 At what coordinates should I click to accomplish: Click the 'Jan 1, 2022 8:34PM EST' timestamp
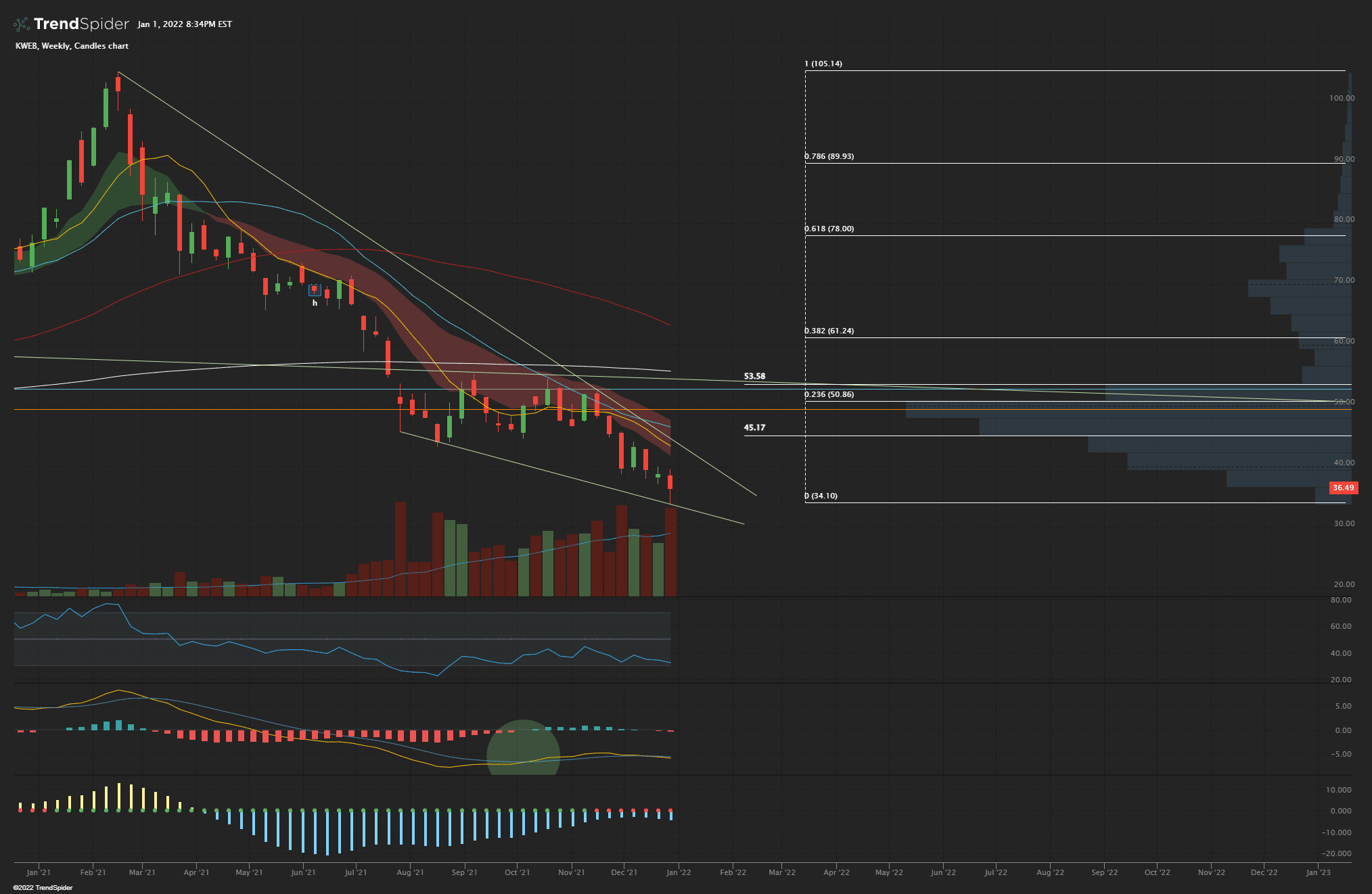184,24
